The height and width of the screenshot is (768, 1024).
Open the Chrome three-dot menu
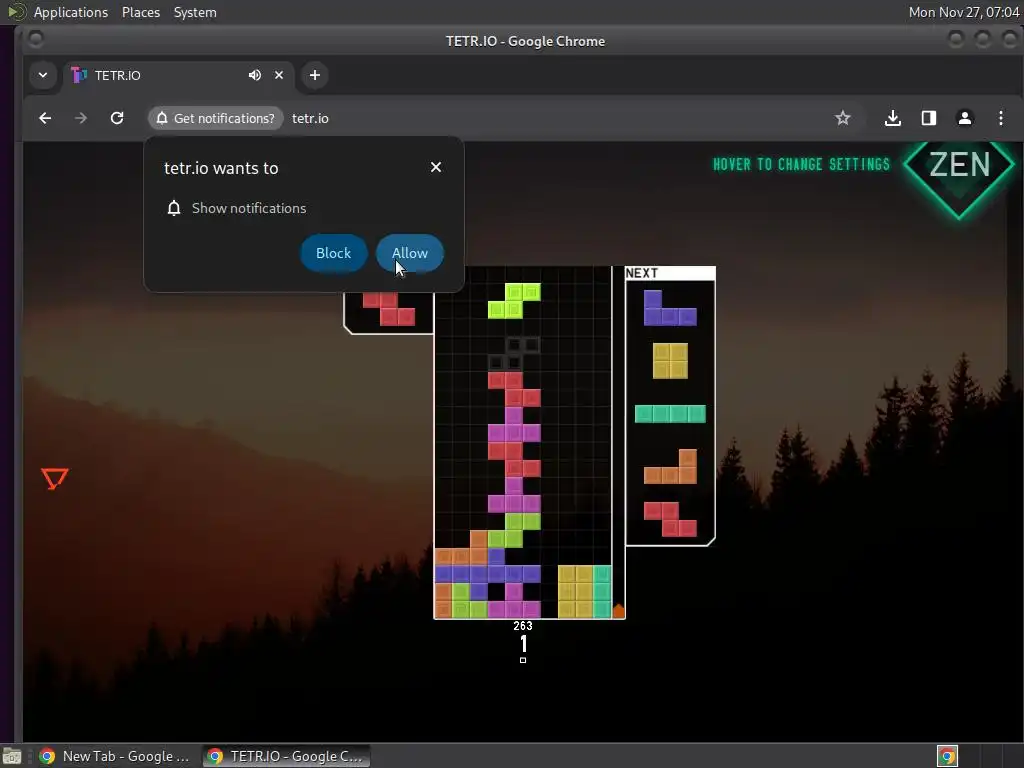[x=1000, y=118]
